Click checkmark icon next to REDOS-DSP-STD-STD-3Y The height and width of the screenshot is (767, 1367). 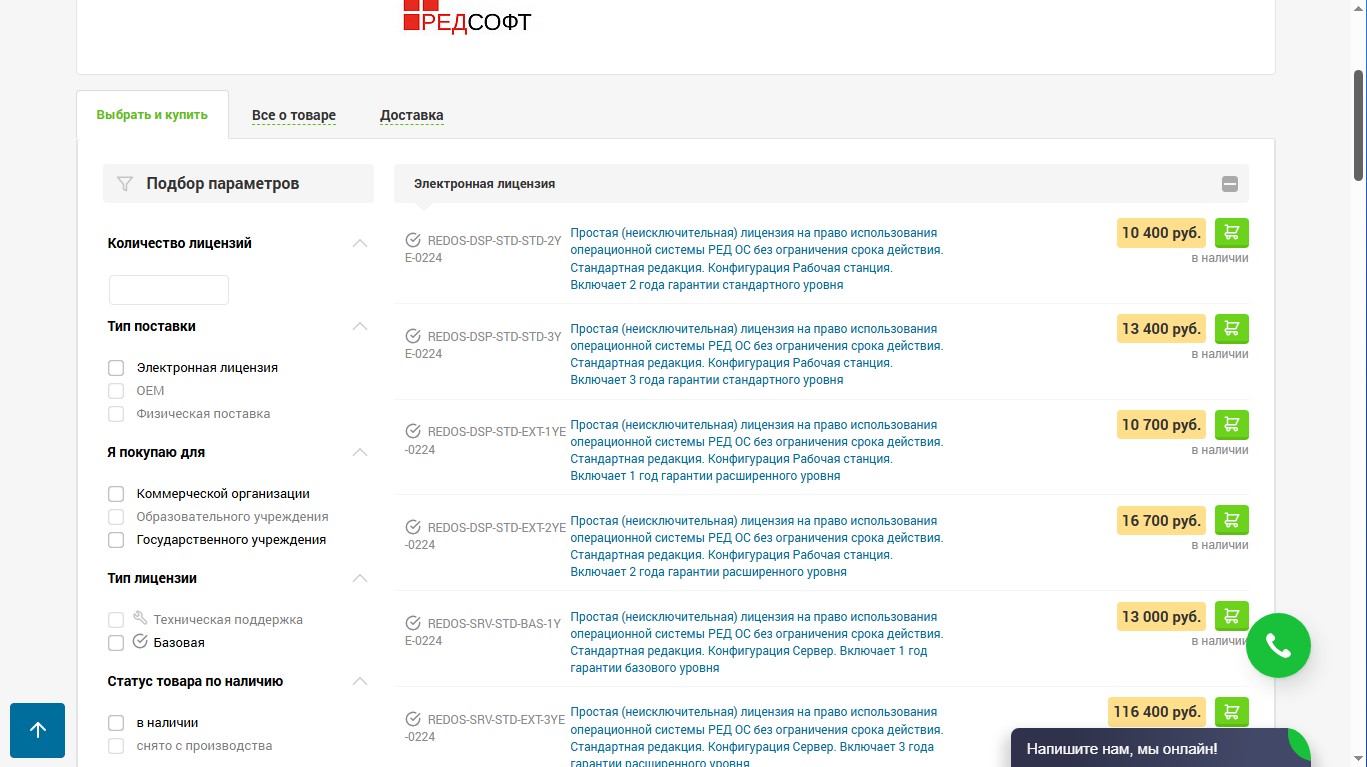[x=413, y=336]
